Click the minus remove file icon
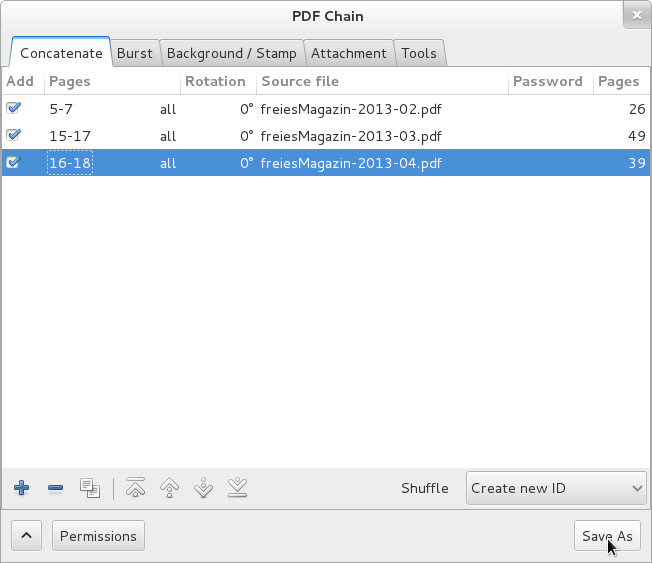The width and height of the screenshot is (652, 563). coord(55,489)
